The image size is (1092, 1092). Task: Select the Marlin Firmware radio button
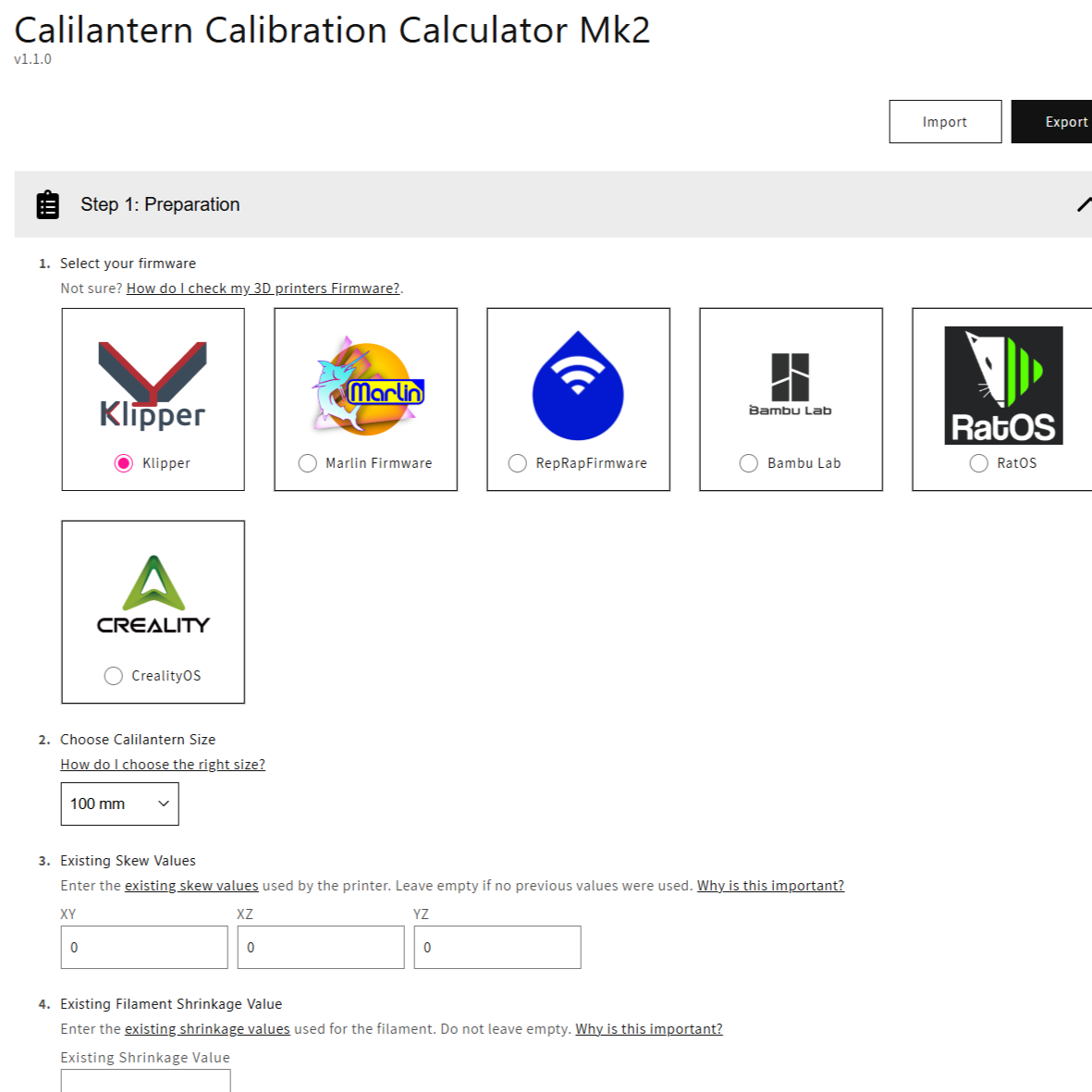(x=308, y=463)
